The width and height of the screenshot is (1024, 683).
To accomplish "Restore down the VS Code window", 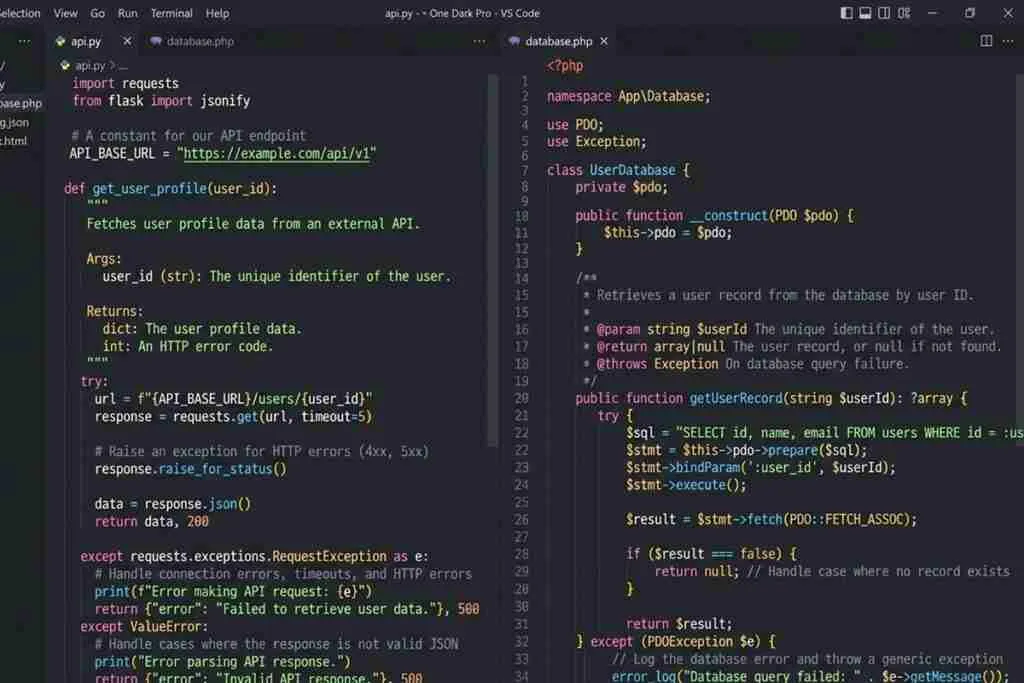I will [x=970, y=13].
